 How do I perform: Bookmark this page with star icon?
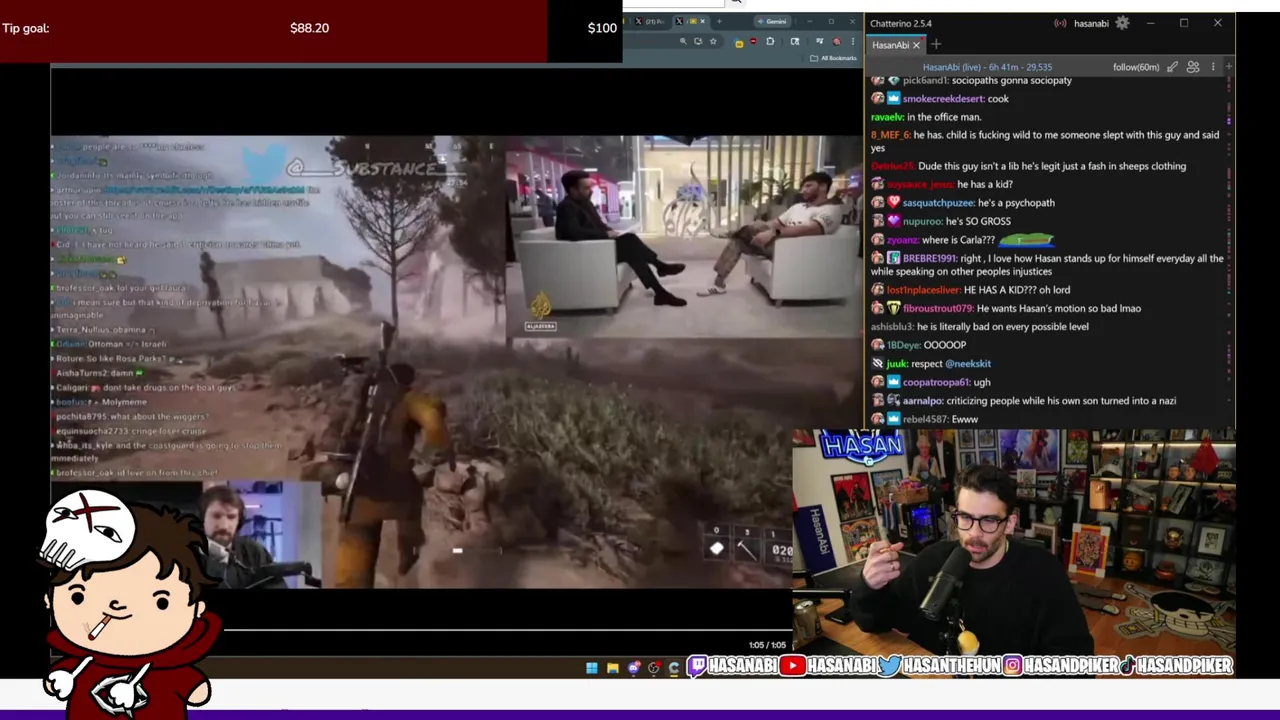[712, 41]
